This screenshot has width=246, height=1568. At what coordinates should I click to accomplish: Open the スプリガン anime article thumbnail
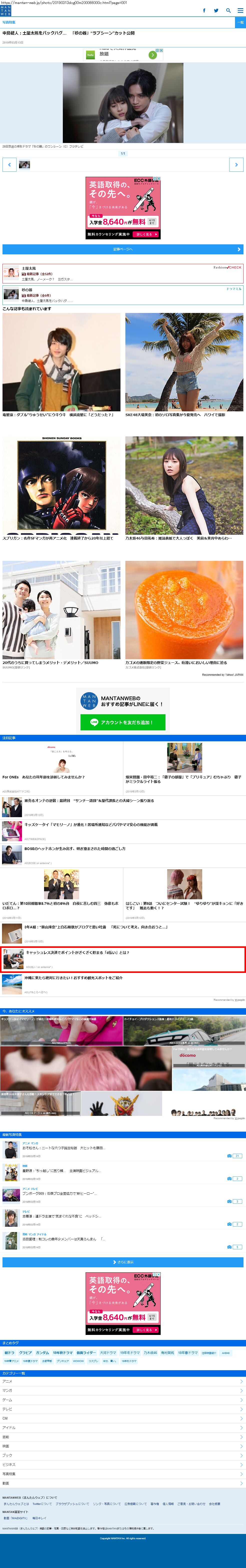tap(62, 486)
